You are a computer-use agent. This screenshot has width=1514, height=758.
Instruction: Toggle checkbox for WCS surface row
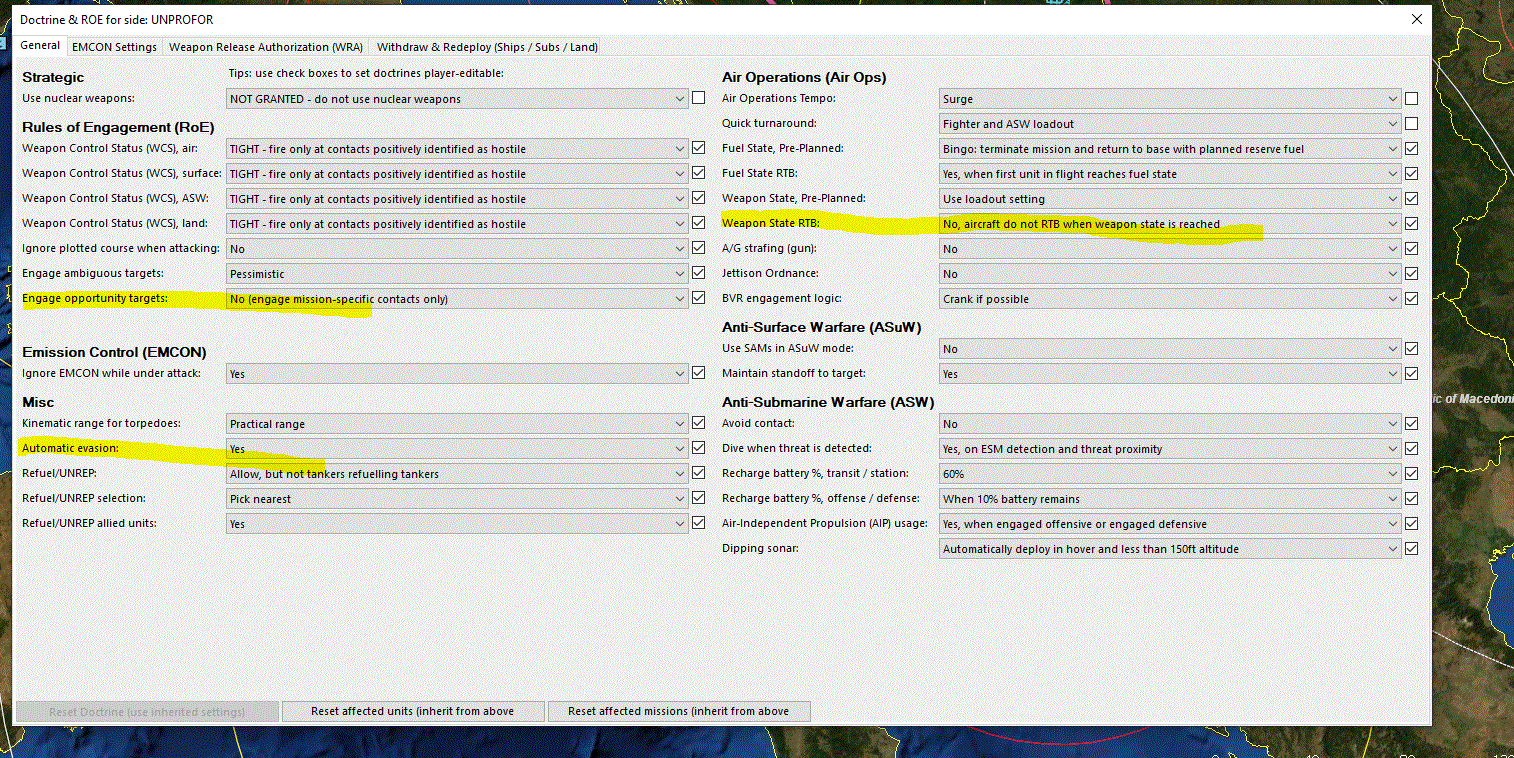click(698, 173)
